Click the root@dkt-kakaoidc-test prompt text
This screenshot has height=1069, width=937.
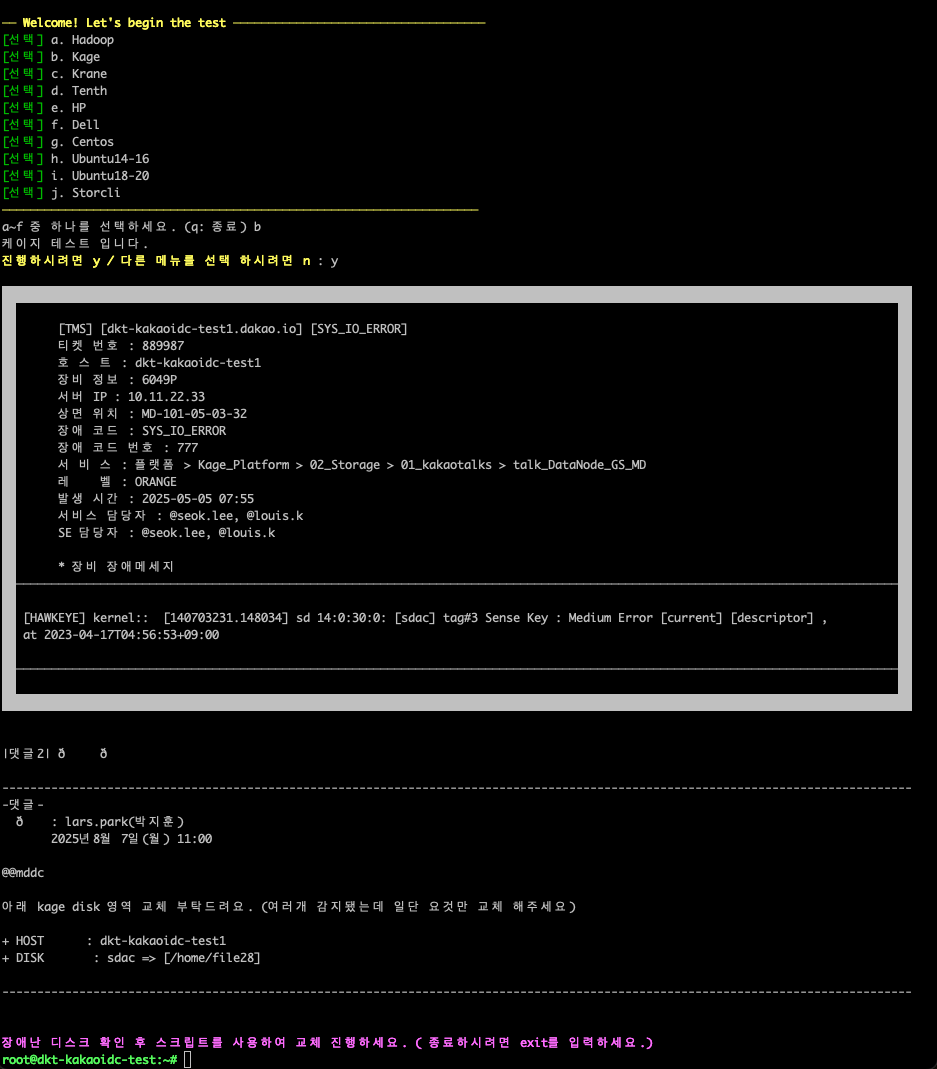[89, 1059]
